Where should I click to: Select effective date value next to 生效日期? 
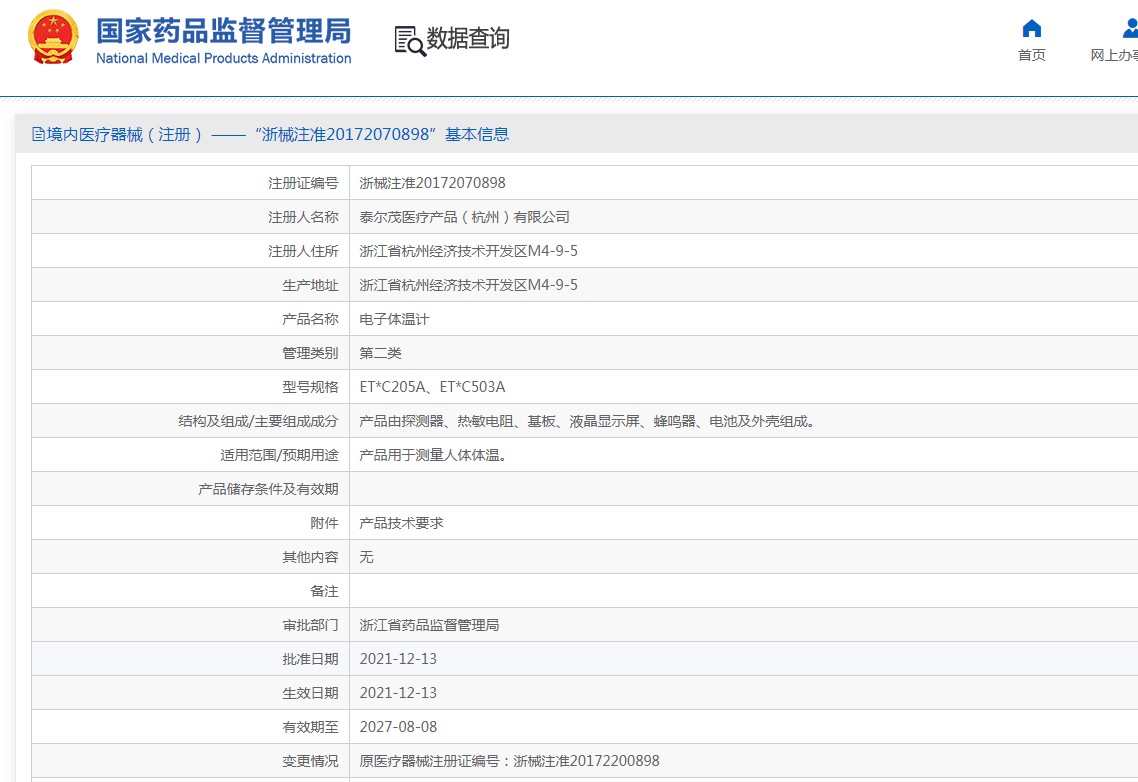[x=398, y=693]
